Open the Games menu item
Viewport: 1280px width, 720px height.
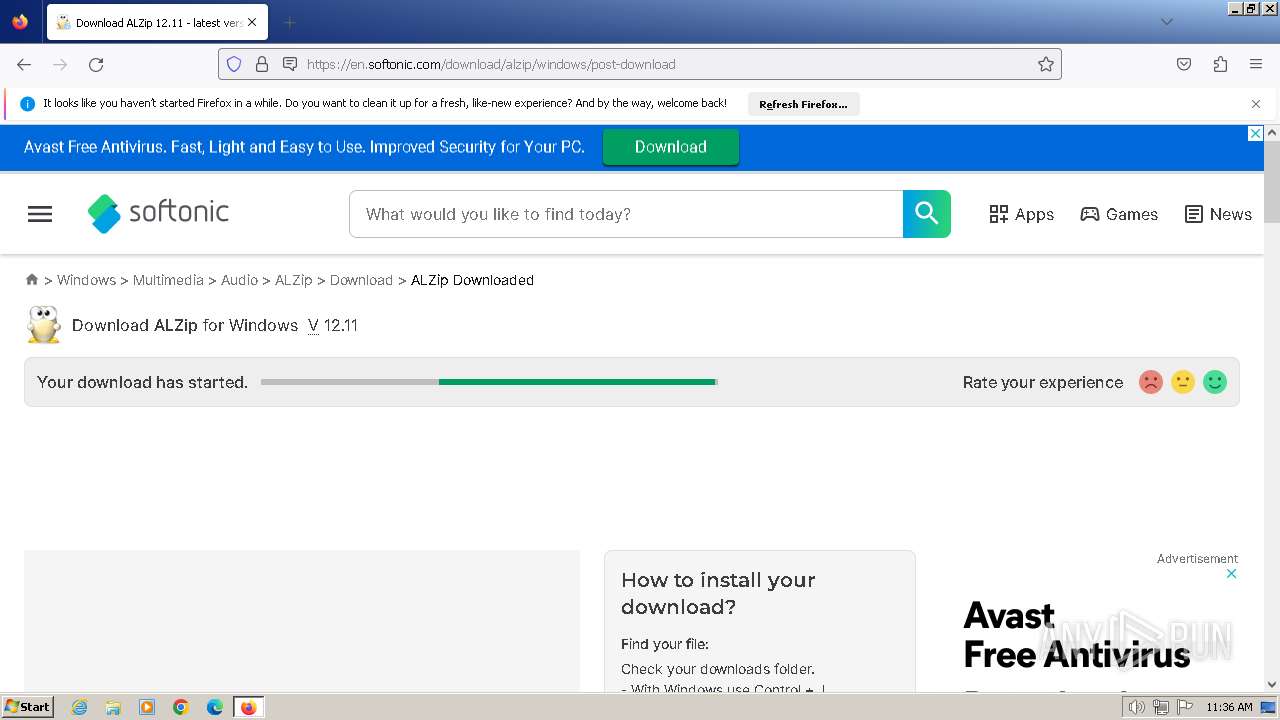click(1119, 214)
